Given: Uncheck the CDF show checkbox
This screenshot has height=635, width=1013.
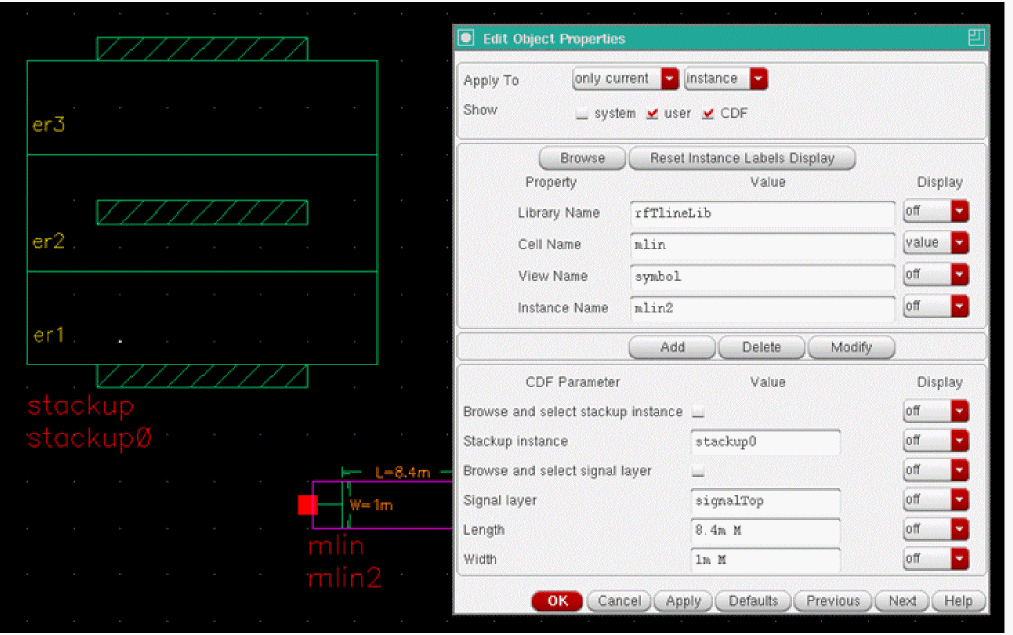Looking at the screenshot, I should [708, 114].
